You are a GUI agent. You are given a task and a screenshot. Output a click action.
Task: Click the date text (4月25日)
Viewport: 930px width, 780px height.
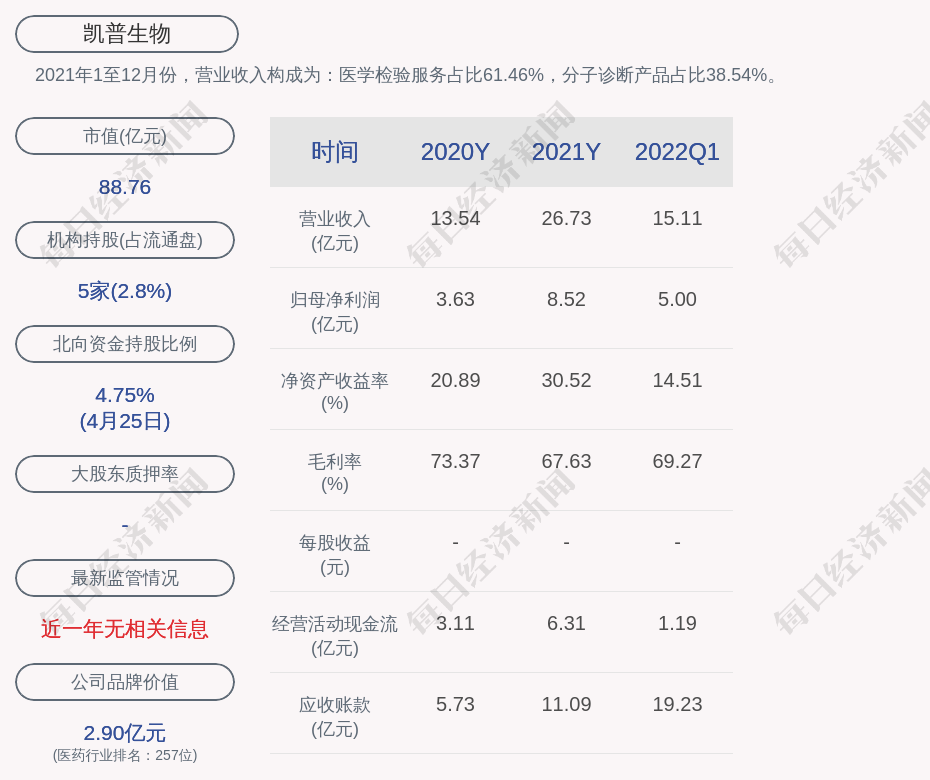[125, 421]
